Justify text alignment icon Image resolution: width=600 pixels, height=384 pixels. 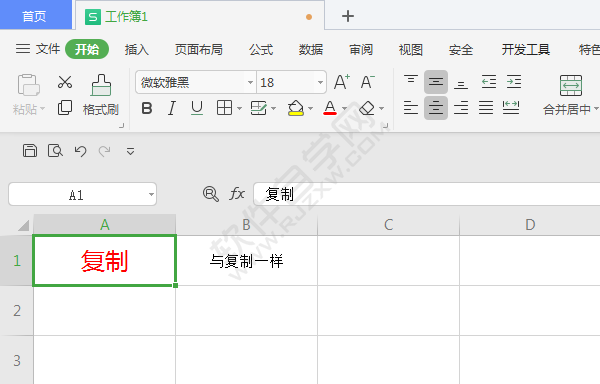coord(486,108)
